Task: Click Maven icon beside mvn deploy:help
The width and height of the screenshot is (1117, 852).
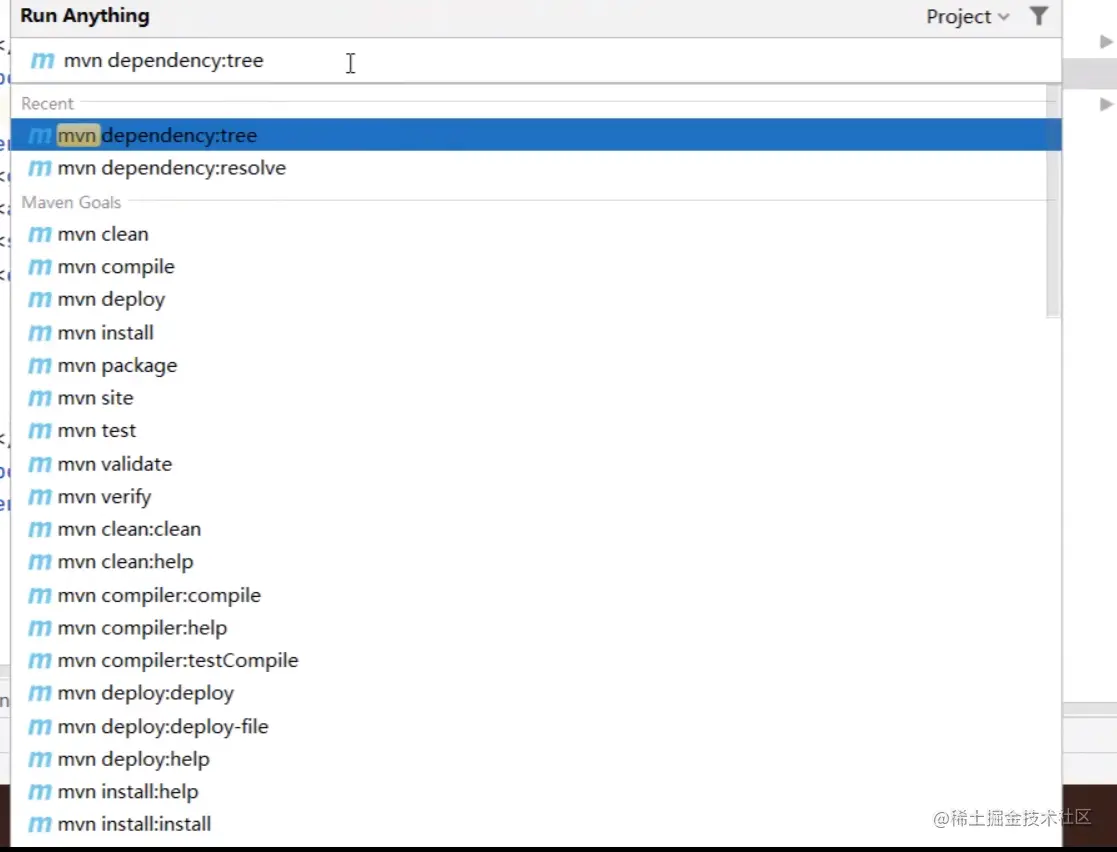Action: (x=39, y=759)
